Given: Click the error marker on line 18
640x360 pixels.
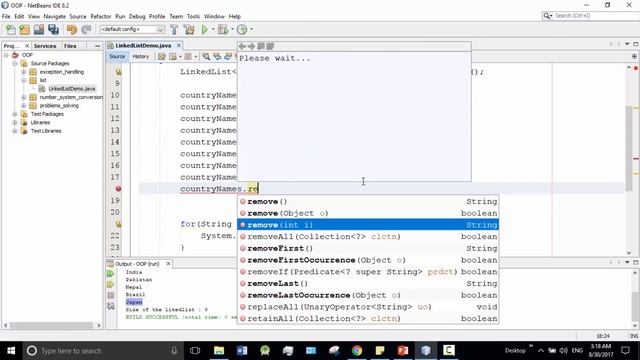Looking at the screenshot, I should 118,189.
